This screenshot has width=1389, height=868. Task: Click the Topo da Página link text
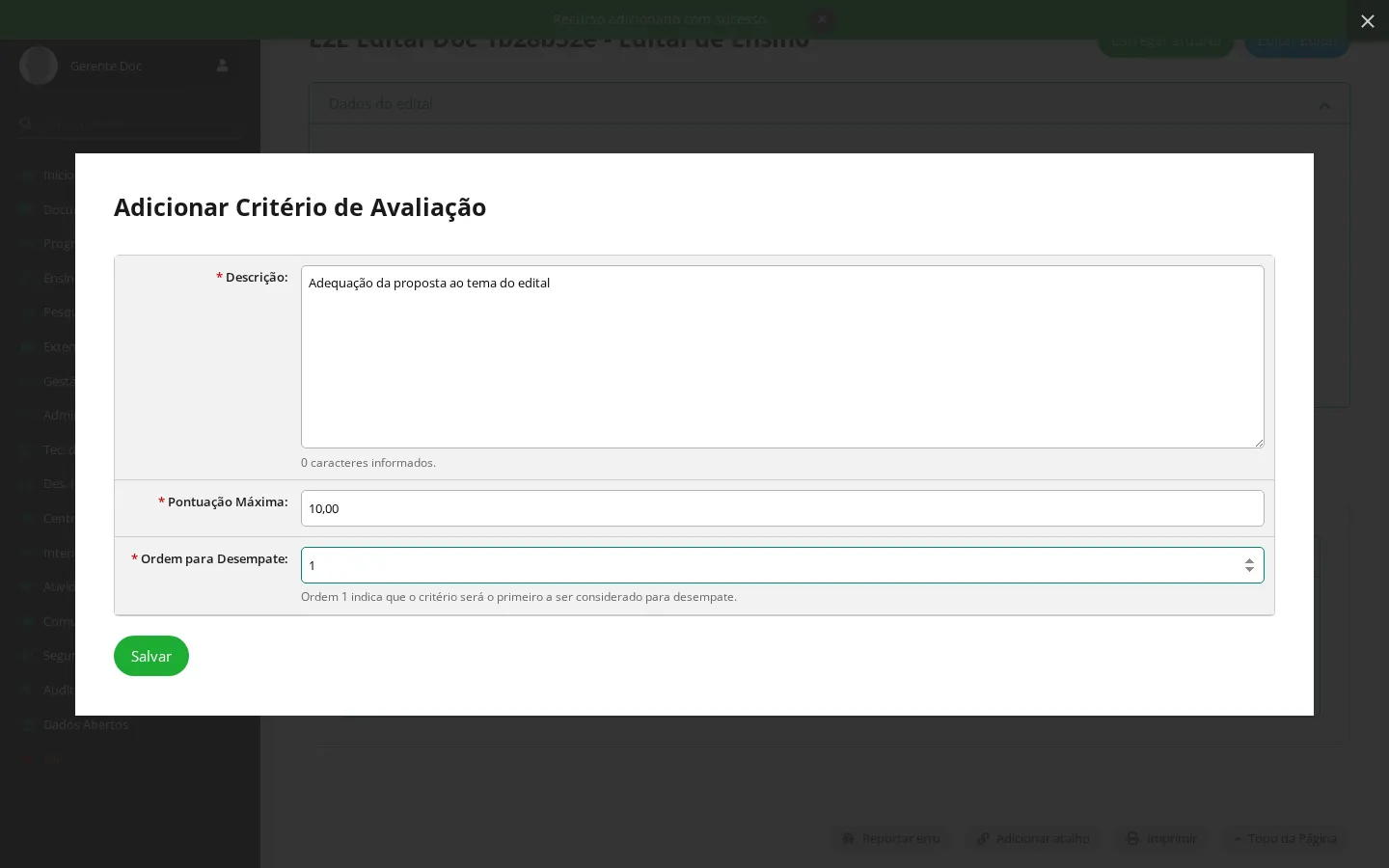pos(1293,838)
